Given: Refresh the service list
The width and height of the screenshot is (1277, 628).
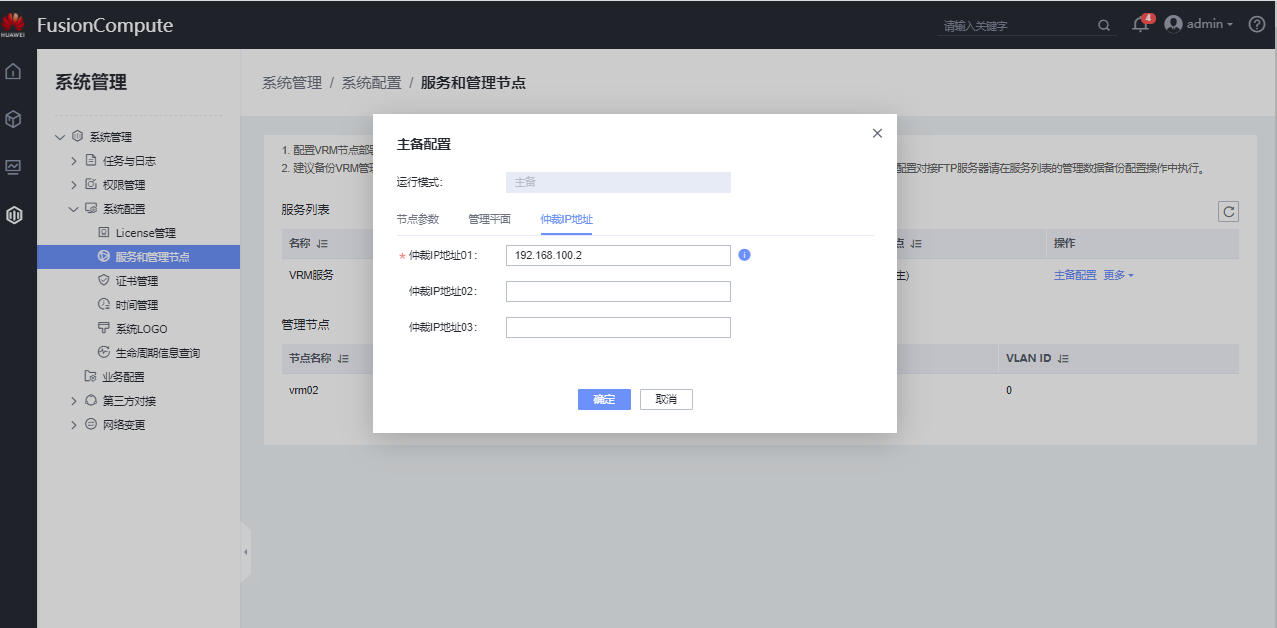Looking at the screenshot, I should tap(1228, 211).
